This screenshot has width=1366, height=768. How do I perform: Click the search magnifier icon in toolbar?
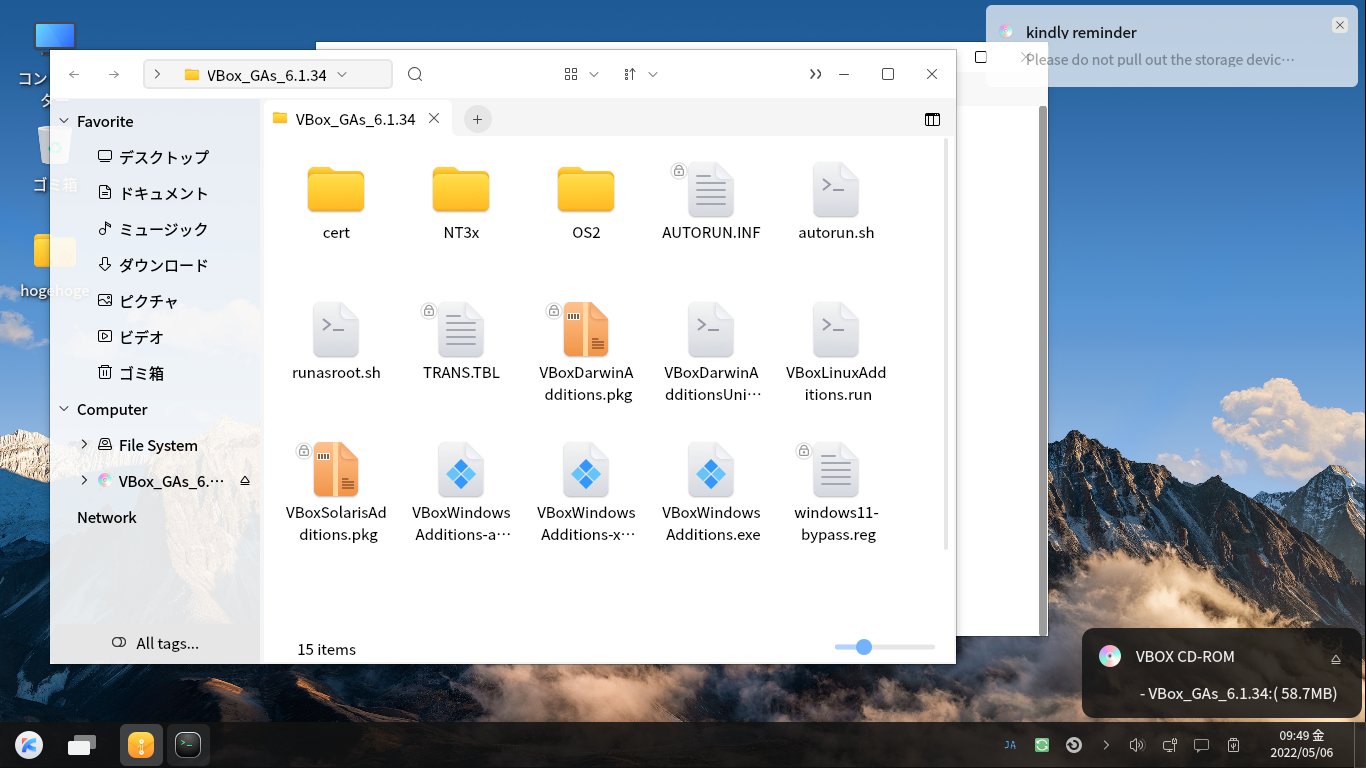pyautogui.click(x=415, y=74)
